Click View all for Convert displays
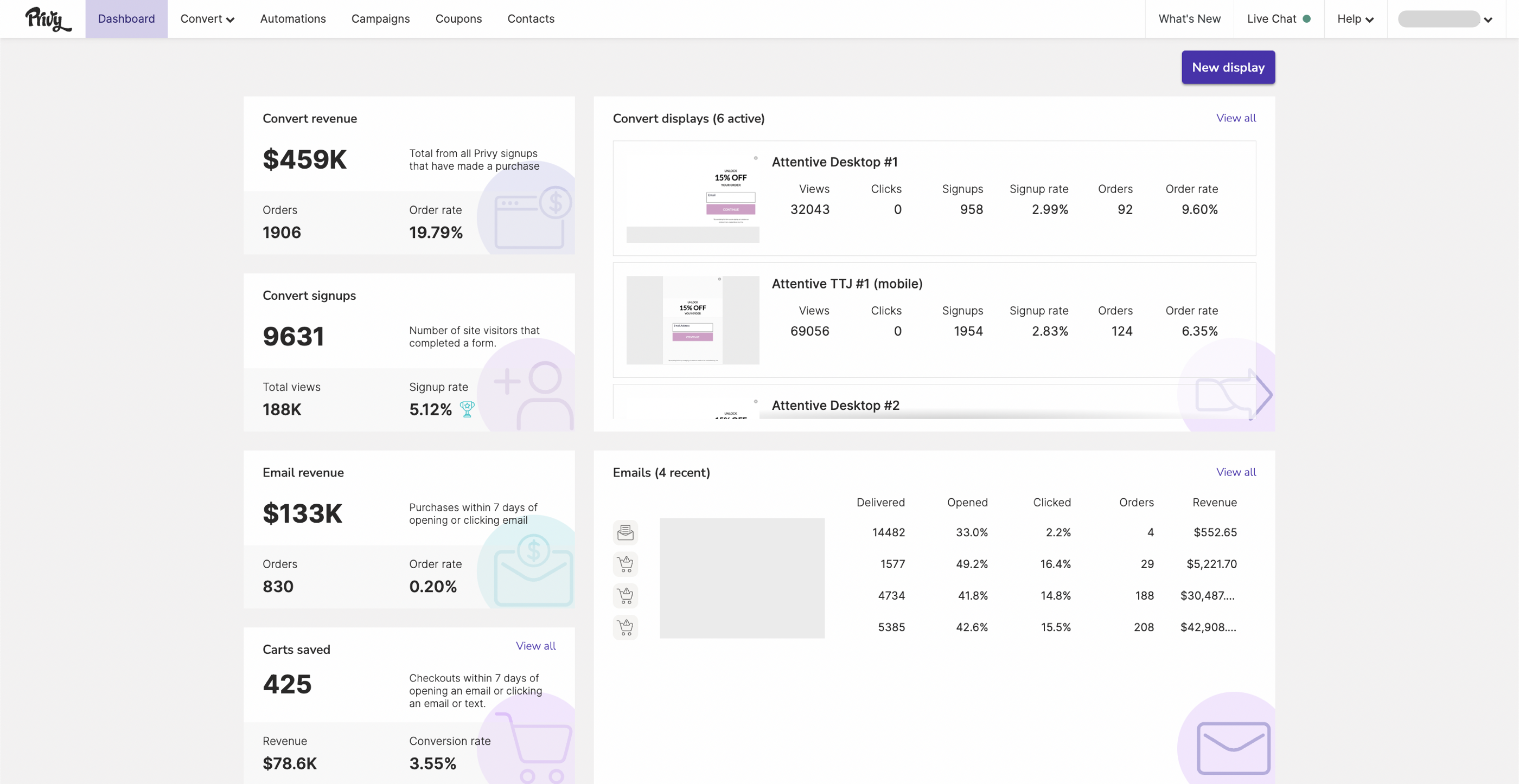Screen dimensions: 1519x784 tap(1235, 118)
